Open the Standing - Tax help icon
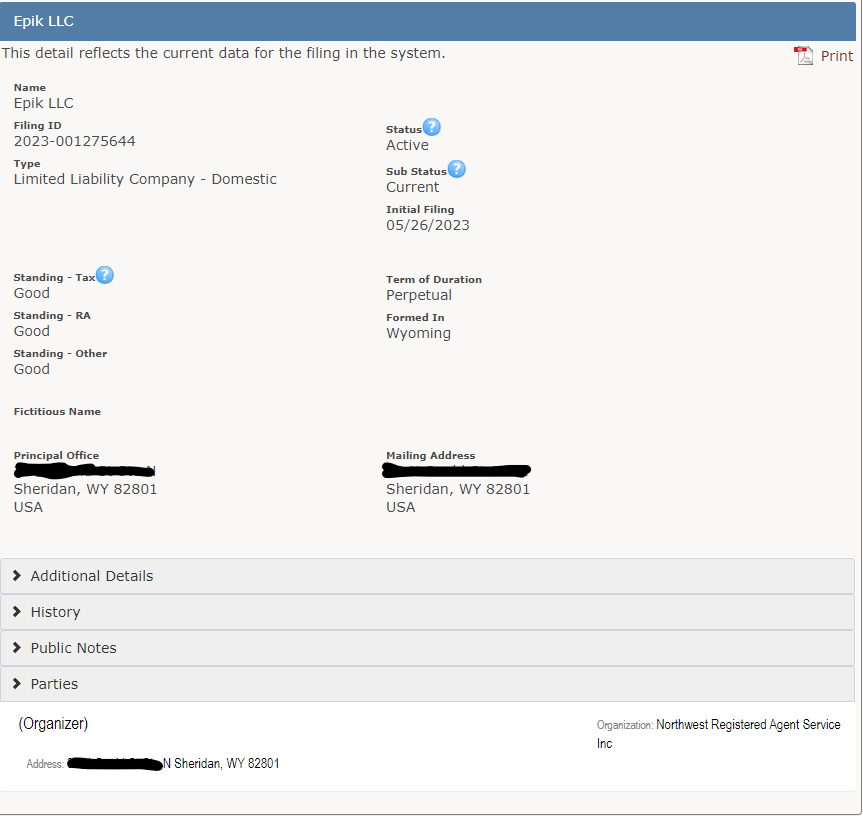863x816 pixels. point(105,275)
